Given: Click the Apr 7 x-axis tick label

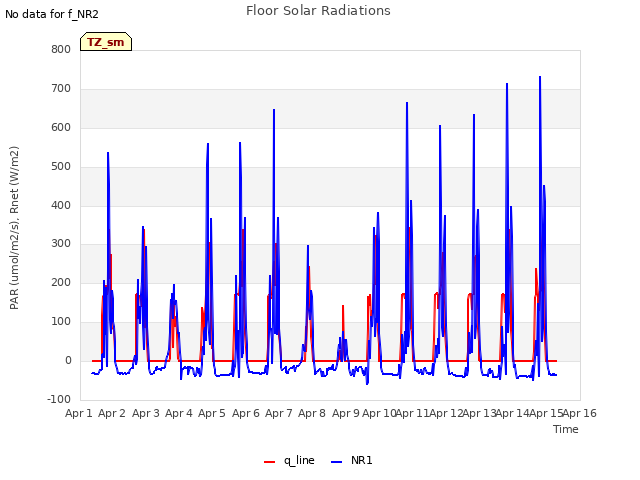Looking at the screenshot, I should click(x=279, y=413).
